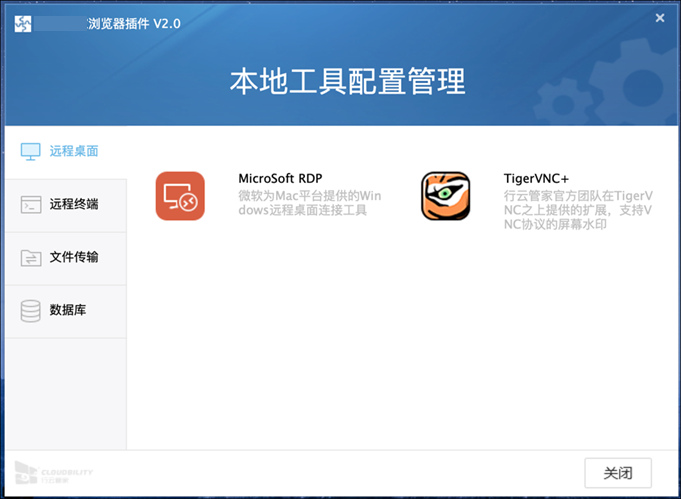Click the TigerVNC+ title text
Image resolution: width=681 pixels, height=500 pixels.
536,179
